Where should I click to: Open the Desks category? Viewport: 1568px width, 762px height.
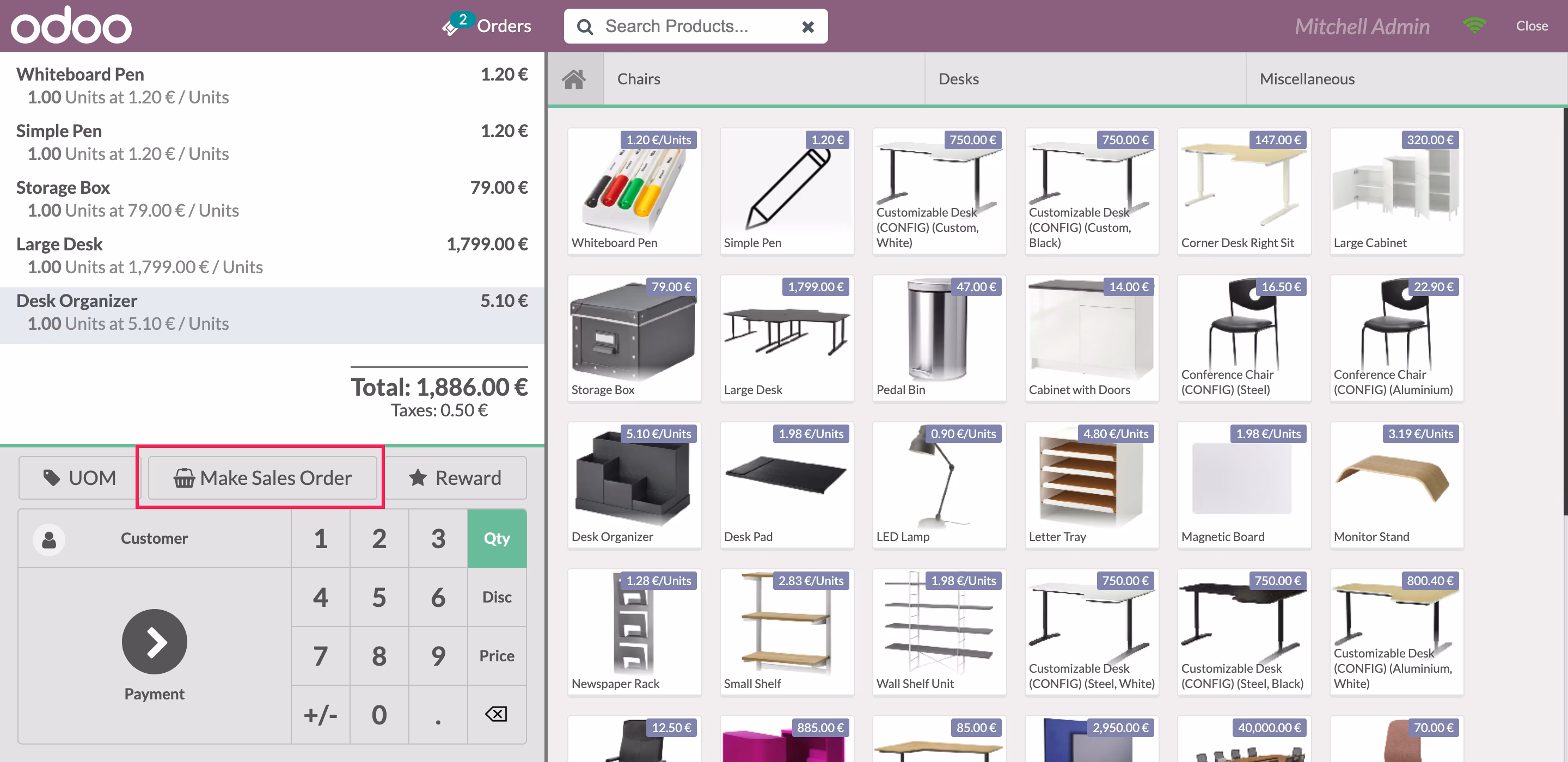[x=1085, y=79]
